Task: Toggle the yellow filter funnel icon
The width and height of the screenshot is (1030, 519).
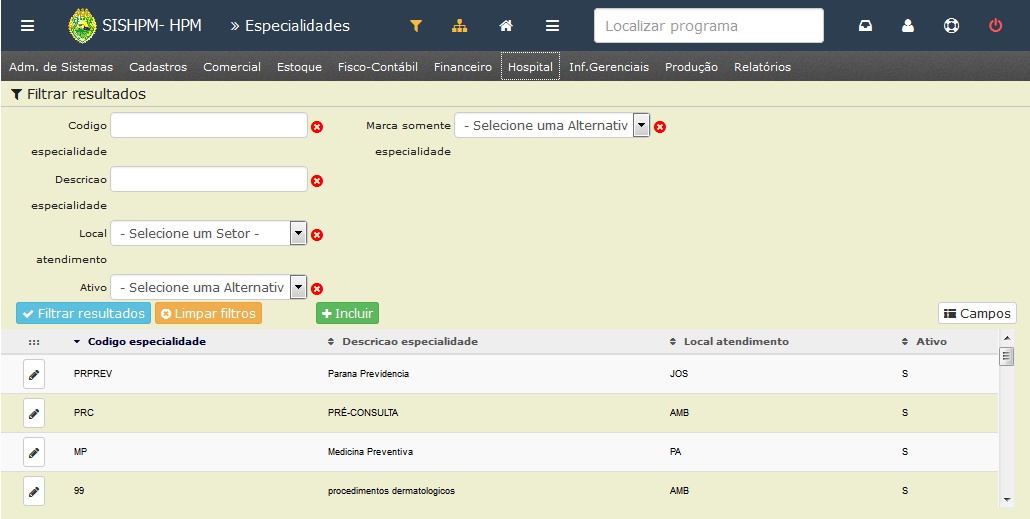Action: point(416,26)
